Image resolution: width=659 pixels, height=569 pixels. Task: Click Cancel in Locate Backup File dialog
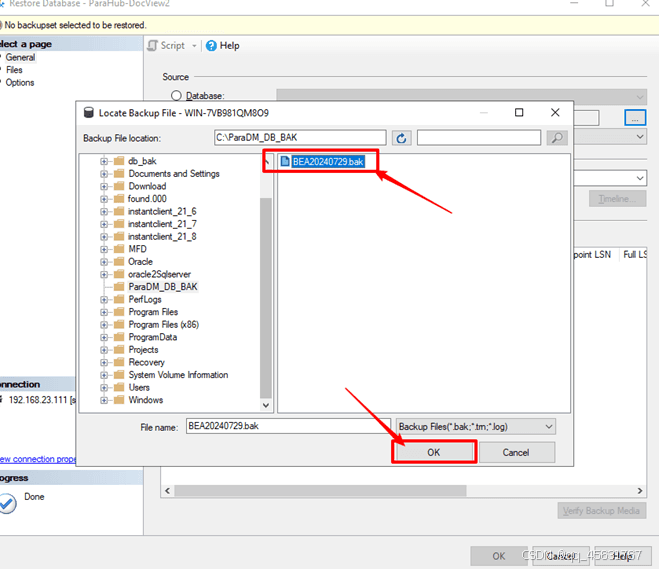point(516,452)
